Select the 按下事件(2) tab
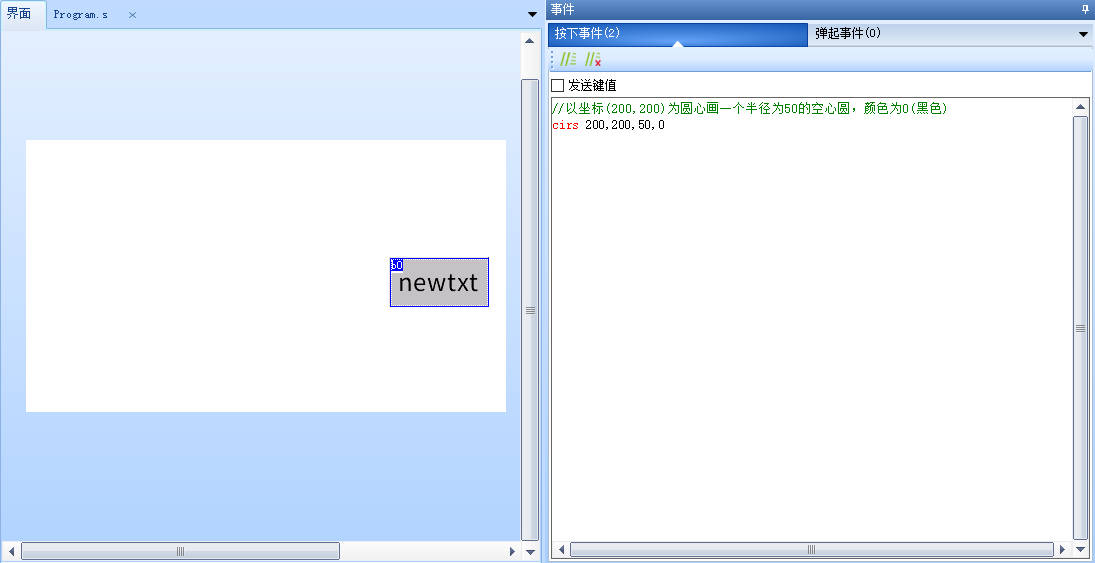Image resolution: width=1095 pixels, height=563 pixels. pyautogui.click(x=676, y=33)
